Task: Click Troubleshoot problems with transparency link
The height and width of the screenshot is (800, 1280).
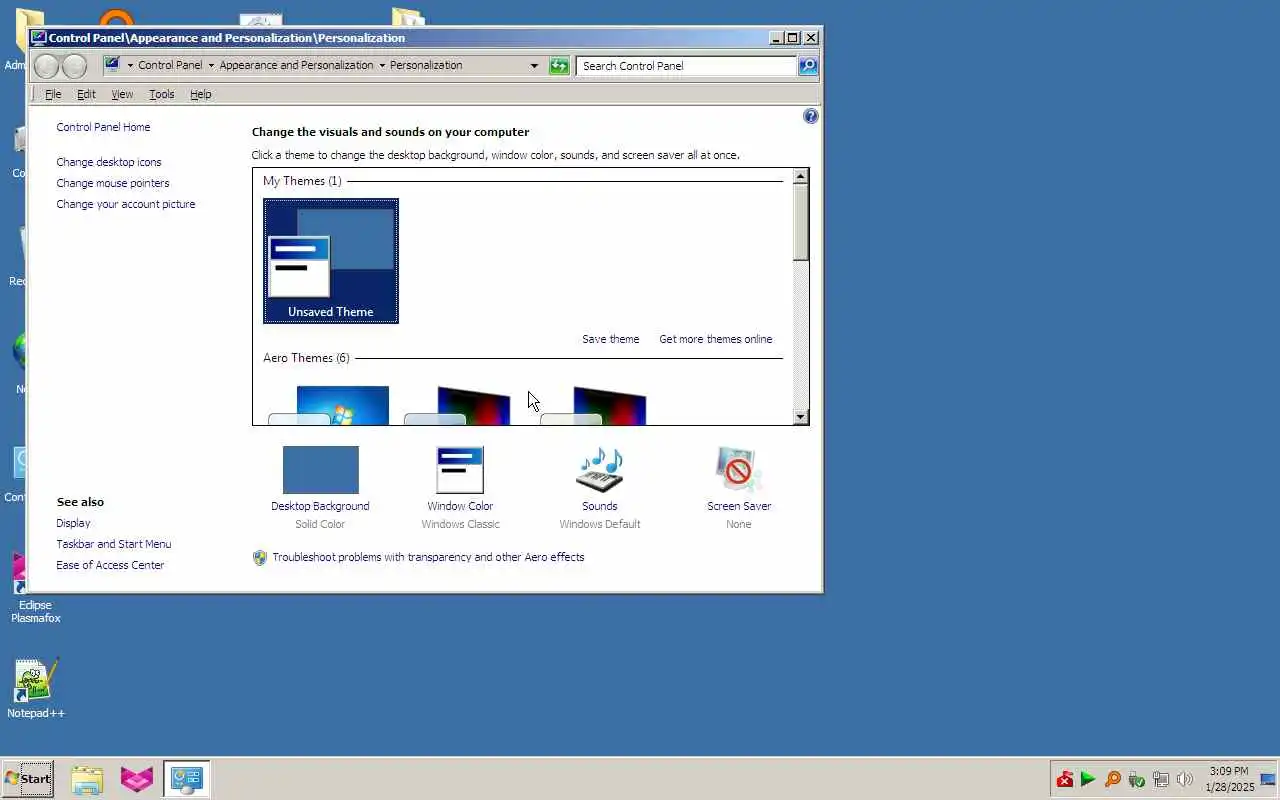Action: 428,557
